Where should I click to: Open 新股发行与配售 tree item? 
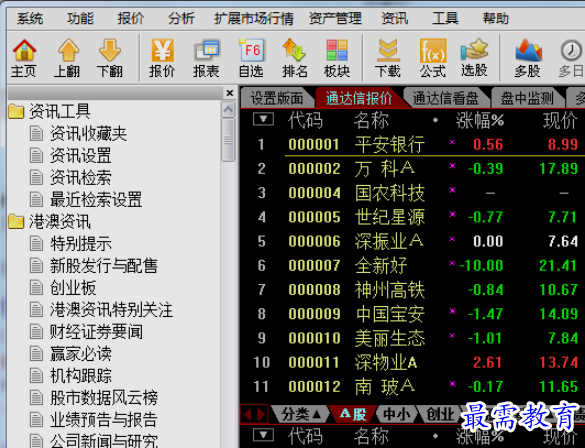tap(104, 266)
